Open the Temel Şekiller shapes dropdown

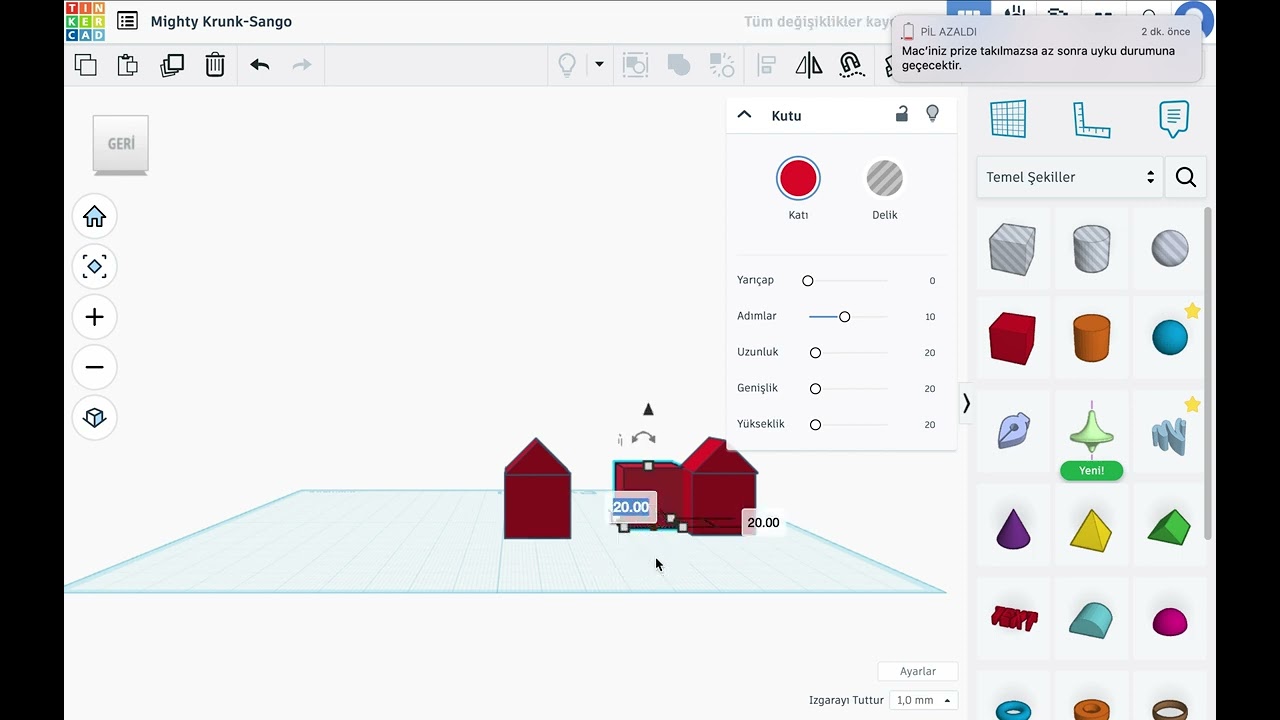pyautogui.click(x=1070, y=177)
